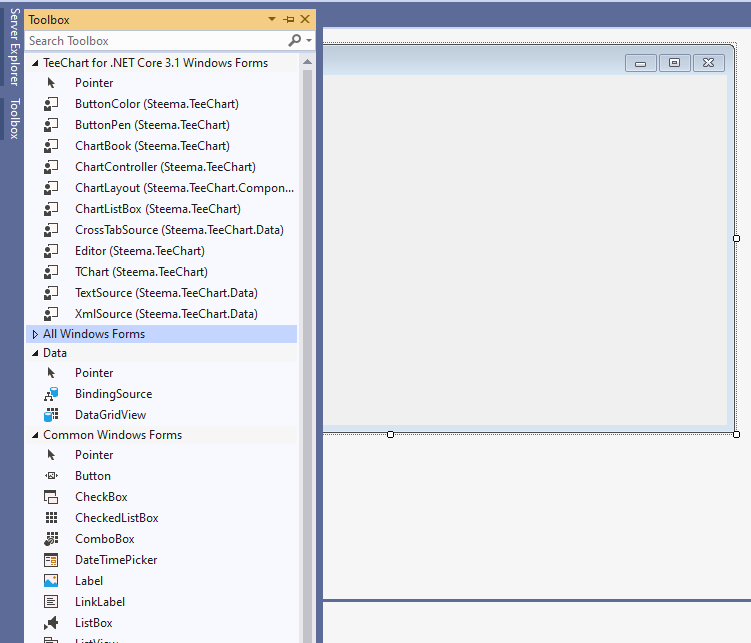Click the Editor component icon
This screenshot has height=643, width=751.
pos(51,251)
